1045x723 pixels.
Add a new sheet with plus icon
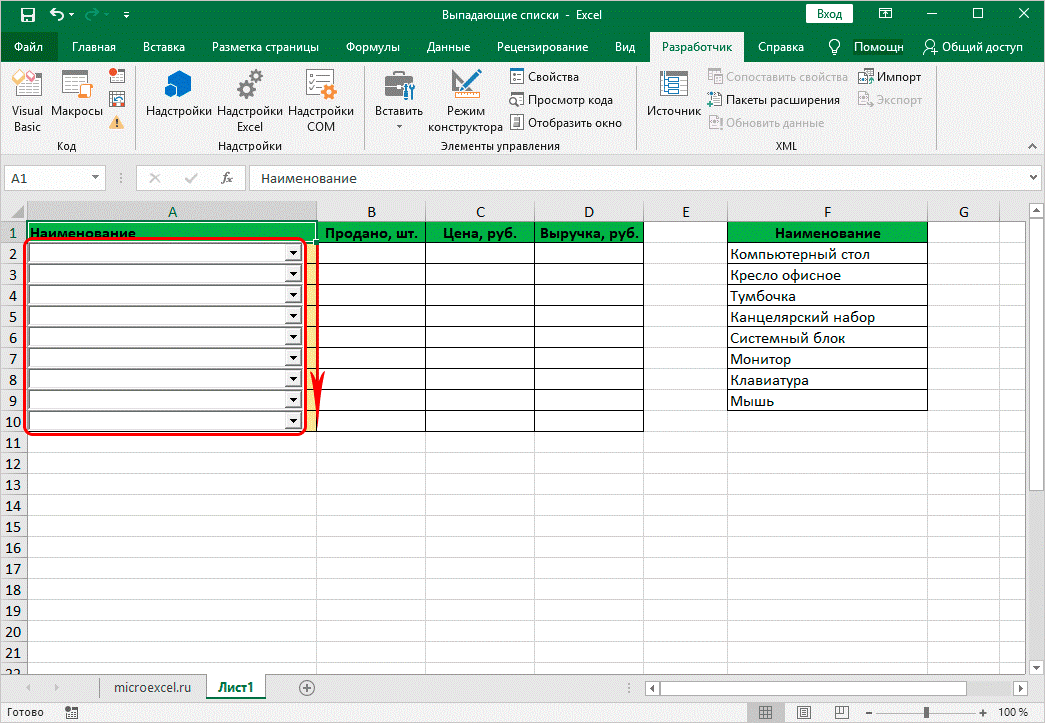tap(307, 688)
